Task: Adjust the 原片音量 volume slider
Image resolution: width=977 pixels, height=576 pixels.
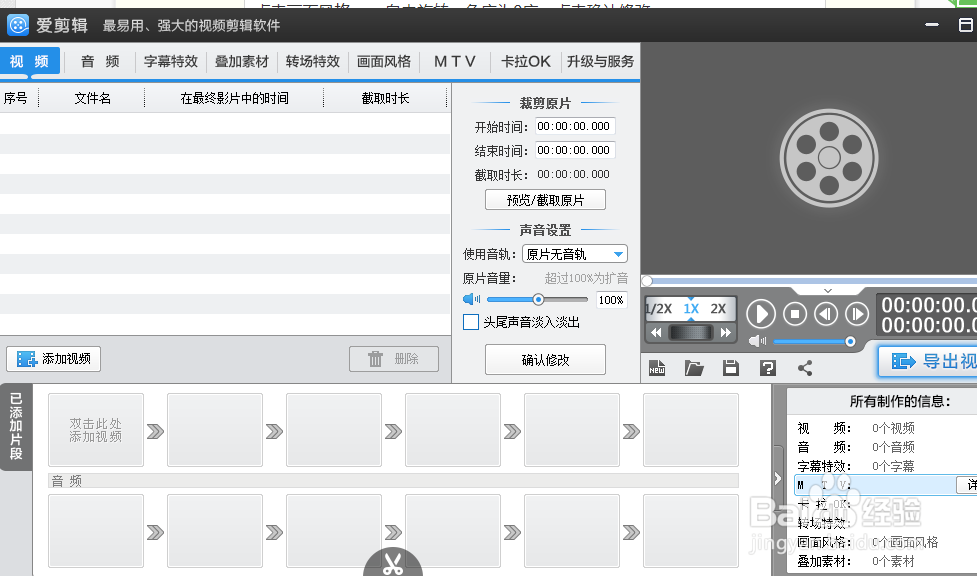Action: pyautogui.click(x=538, y=299)
